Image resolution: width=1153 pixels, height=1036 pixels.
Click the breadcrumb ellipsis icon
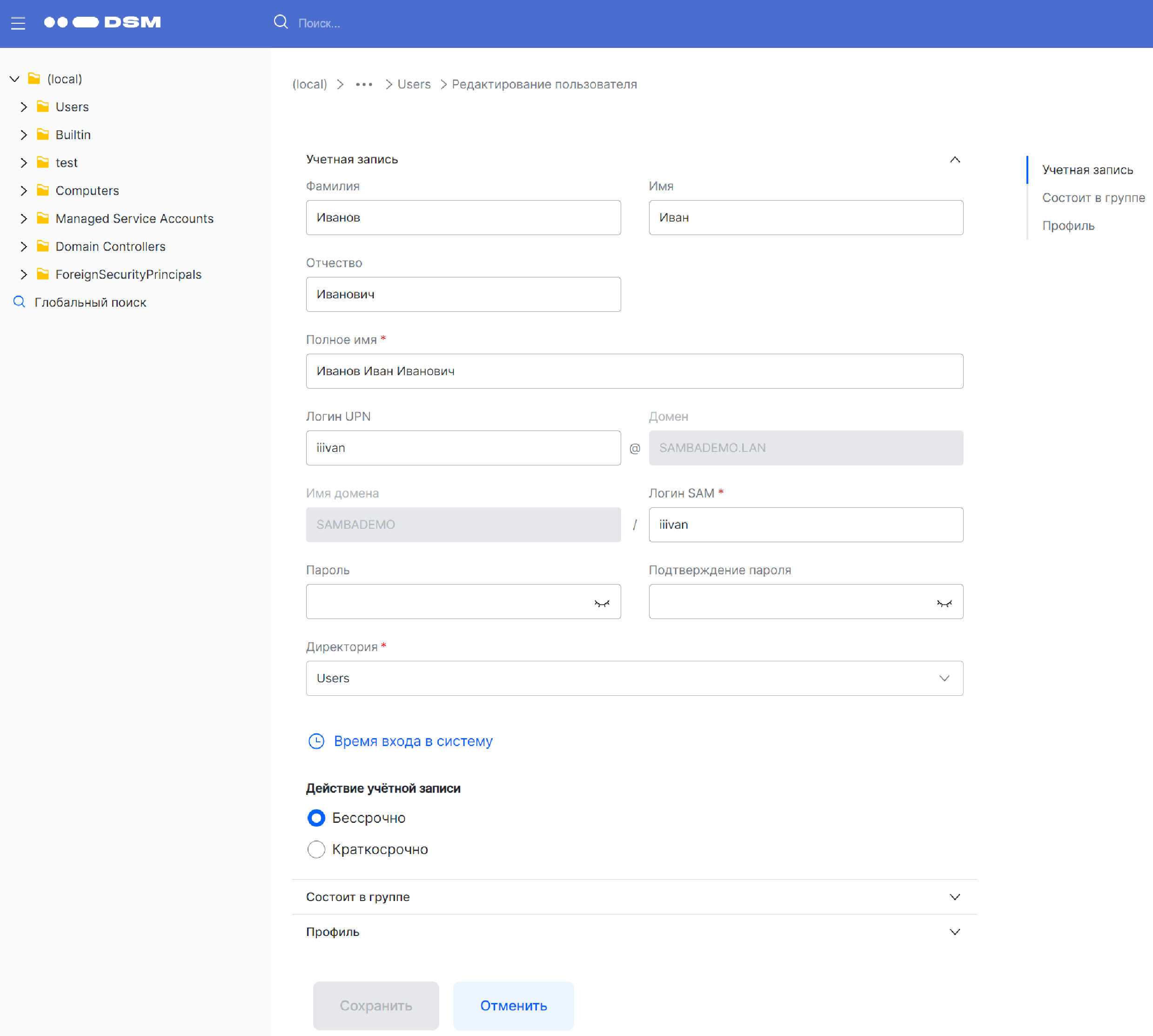[x=364, y=84]
